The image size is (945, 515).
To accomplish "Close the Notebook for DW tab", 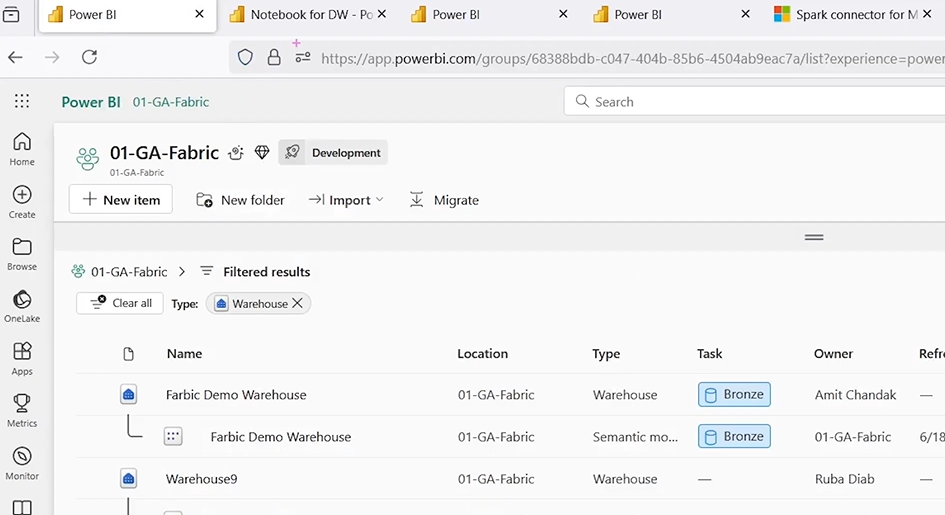I will 381,14.
